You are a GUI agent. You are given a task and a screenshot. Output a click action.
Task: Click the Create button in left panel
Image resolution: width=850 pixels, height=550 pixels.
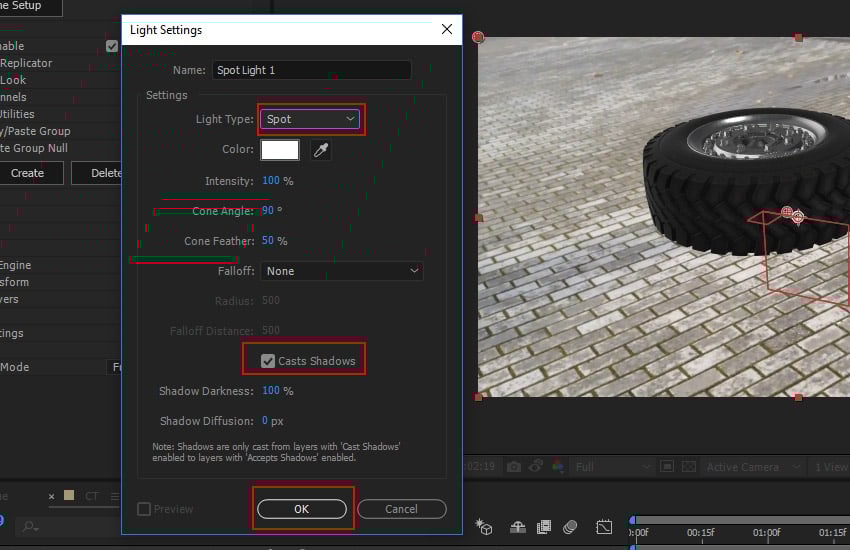click(31, 173)
